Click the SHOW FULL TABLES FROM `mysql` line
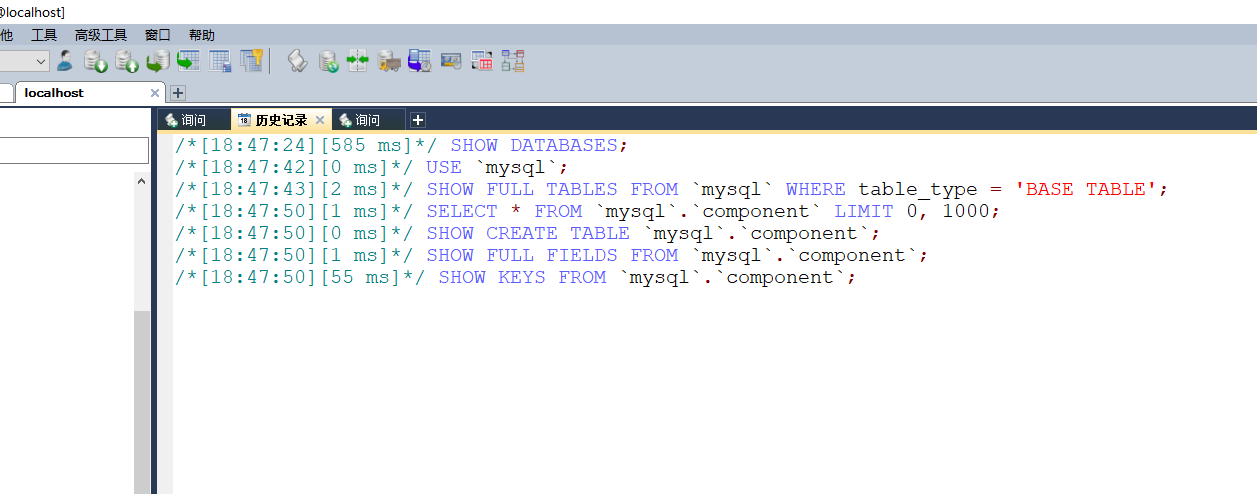This screenshot has width=1257, height=494. (672, 189)
